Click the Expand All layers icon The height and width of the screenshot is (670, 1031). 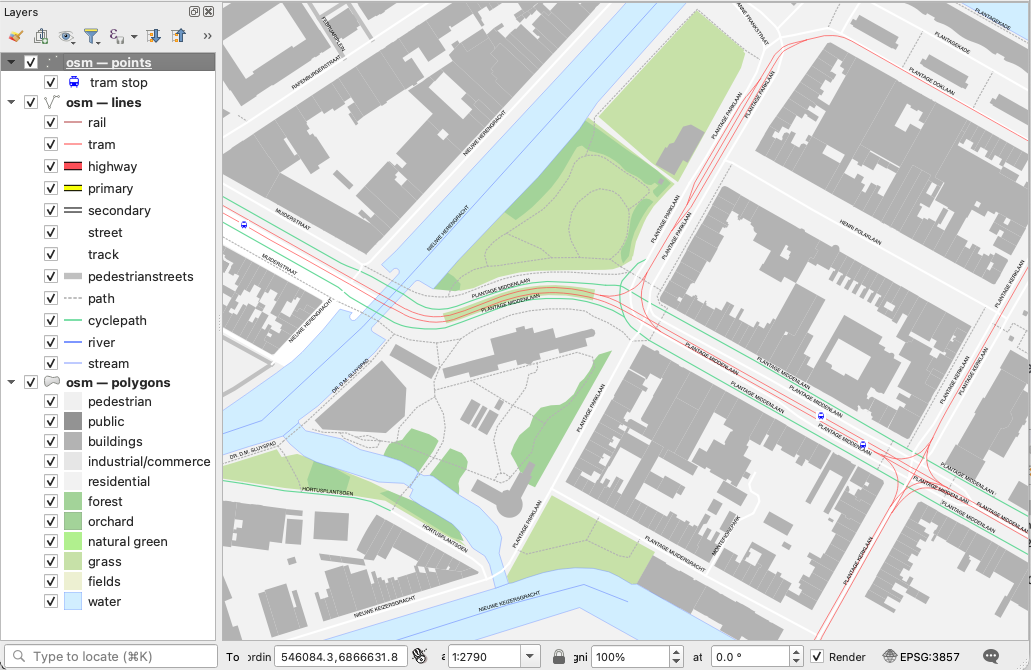pyautogui.click(x=153, y=36)
